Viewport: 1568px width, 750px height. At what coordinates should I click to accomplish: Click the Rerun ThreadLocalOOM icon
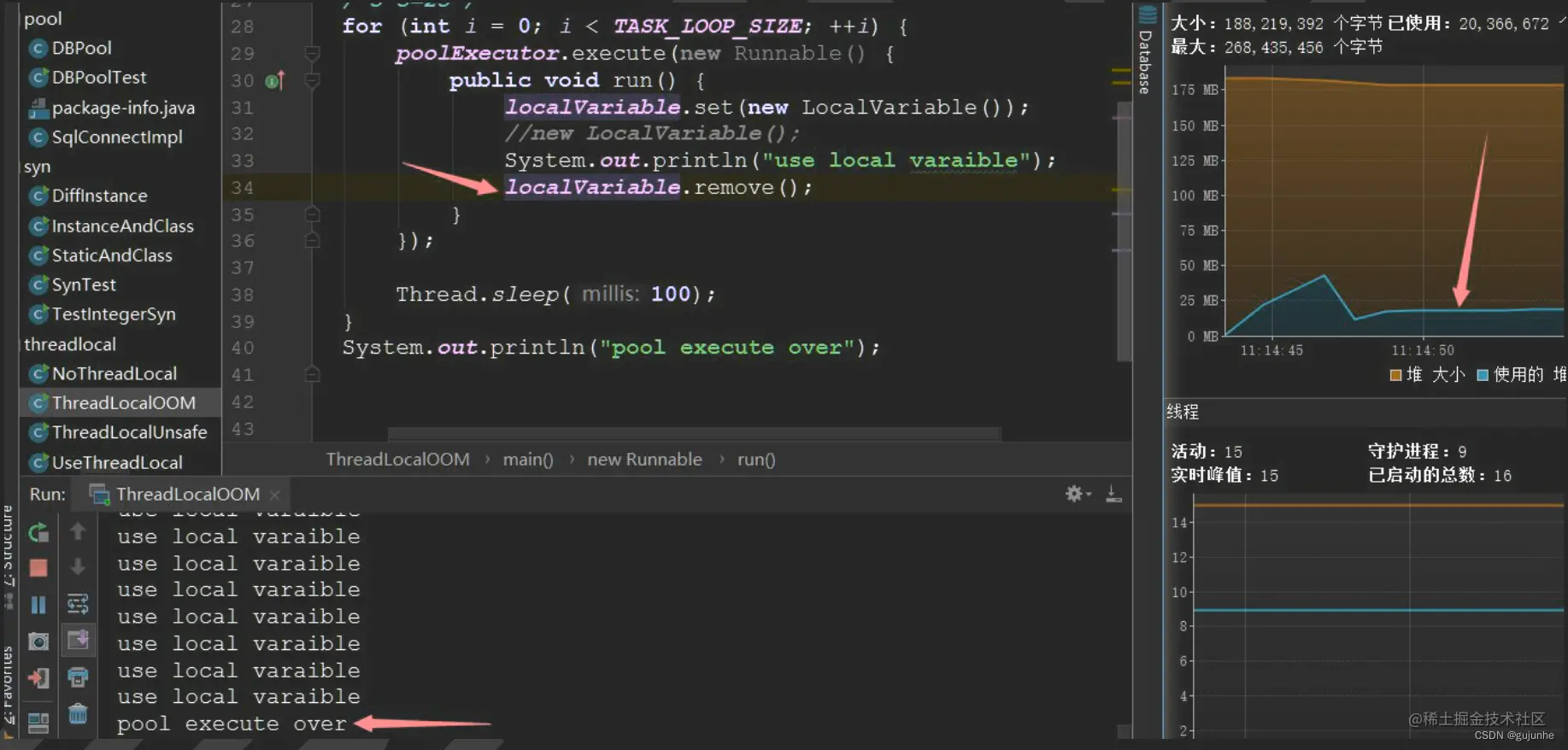coord(38,533)
